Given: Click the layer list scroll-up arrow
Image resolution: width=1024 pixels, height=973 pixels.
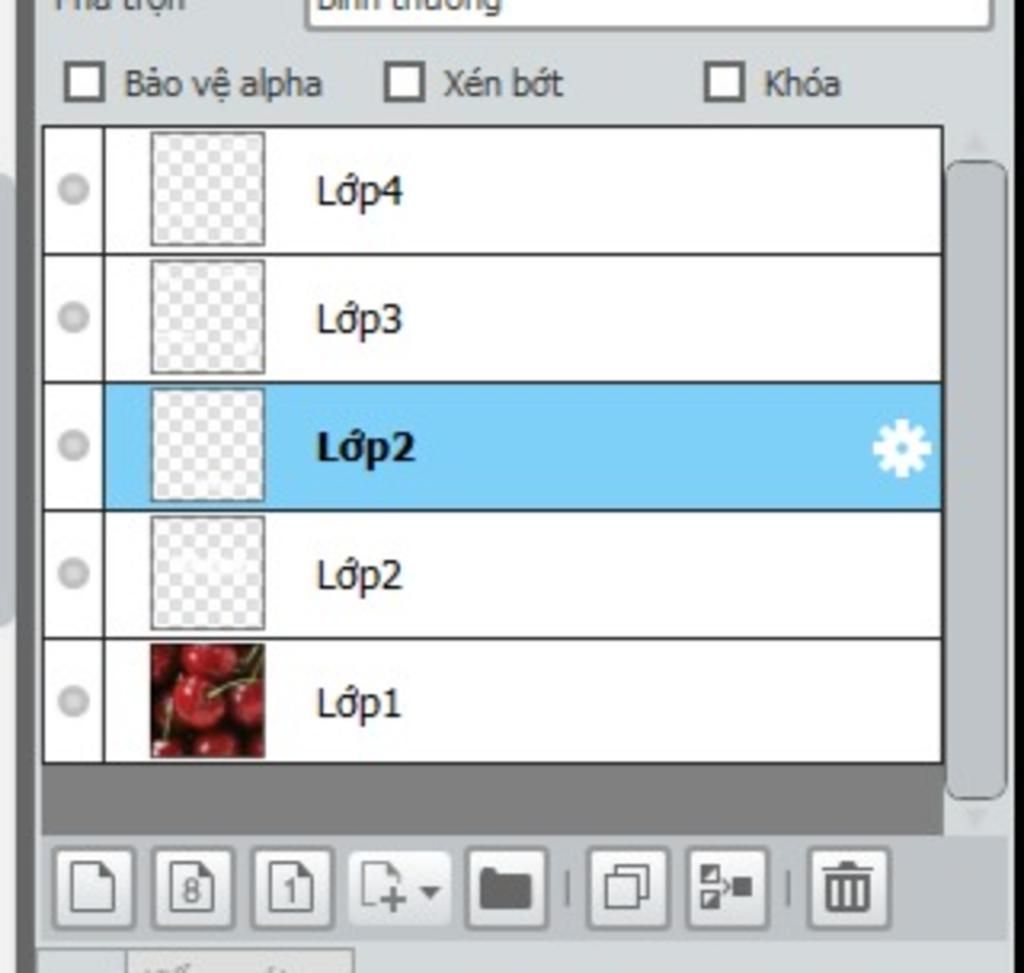Looking at the screenshot, I should point(976,143).
